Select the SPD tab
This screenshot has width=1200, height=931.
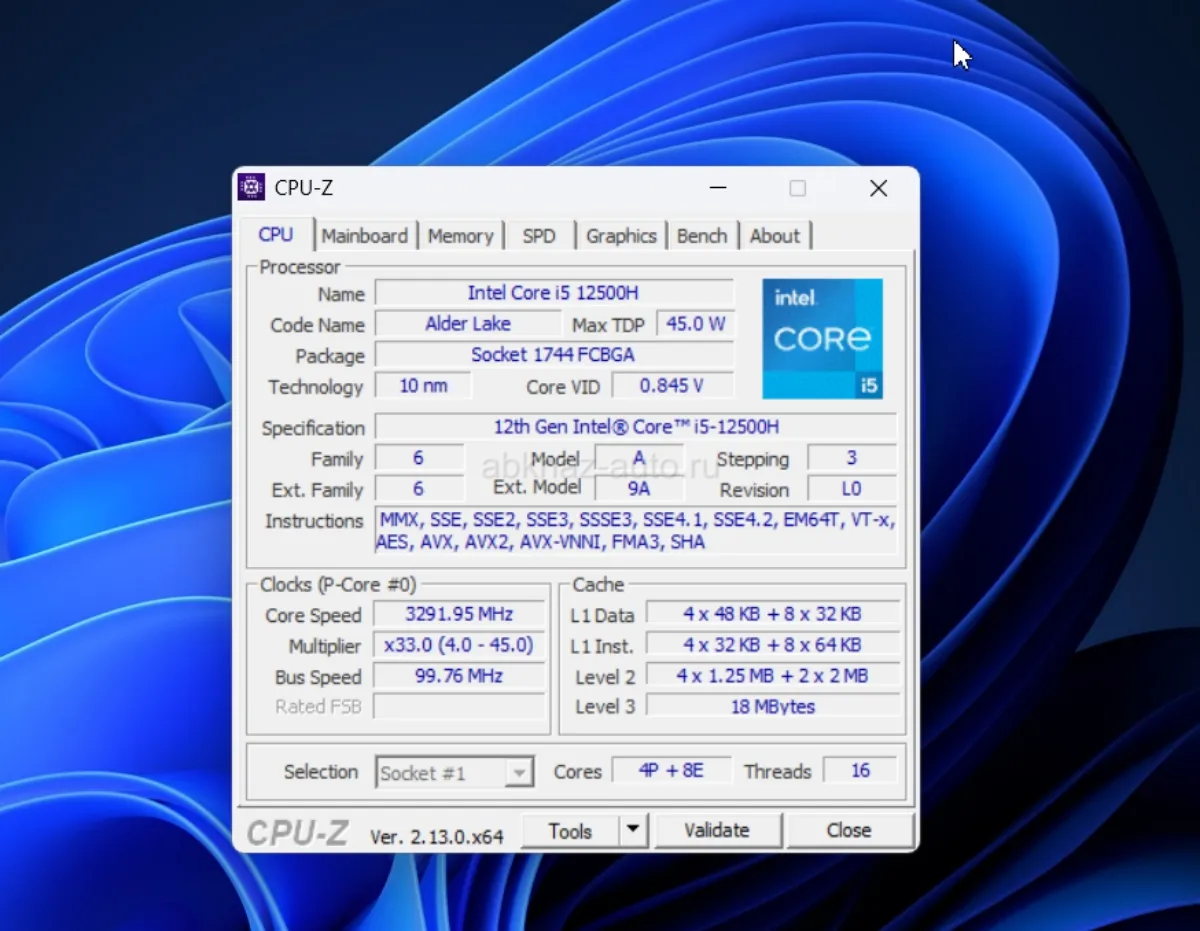click(x=538, y=236)
